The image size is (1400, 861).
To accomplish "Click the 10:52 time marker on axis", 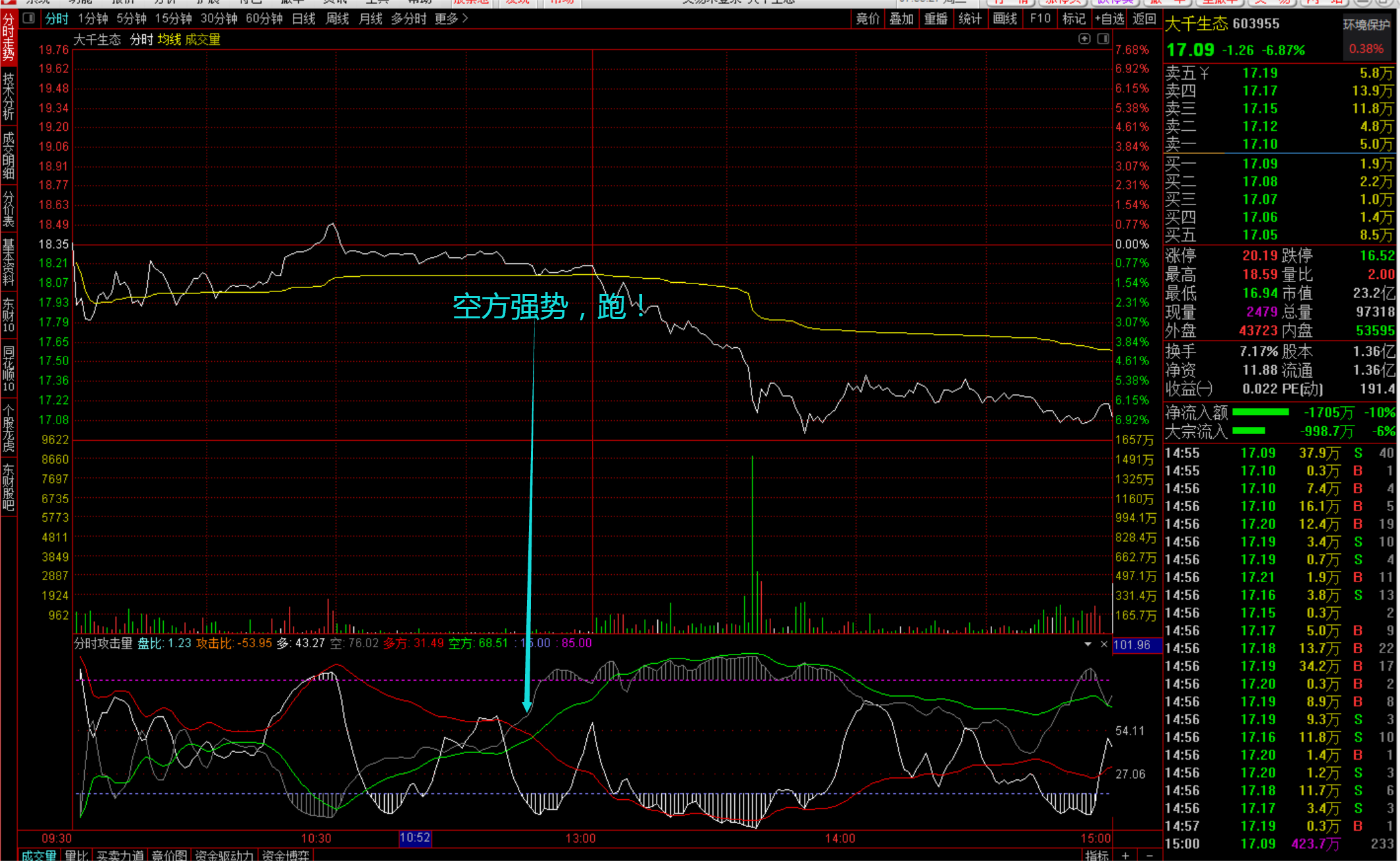I will pyautogui.click(x=414, y=837).
